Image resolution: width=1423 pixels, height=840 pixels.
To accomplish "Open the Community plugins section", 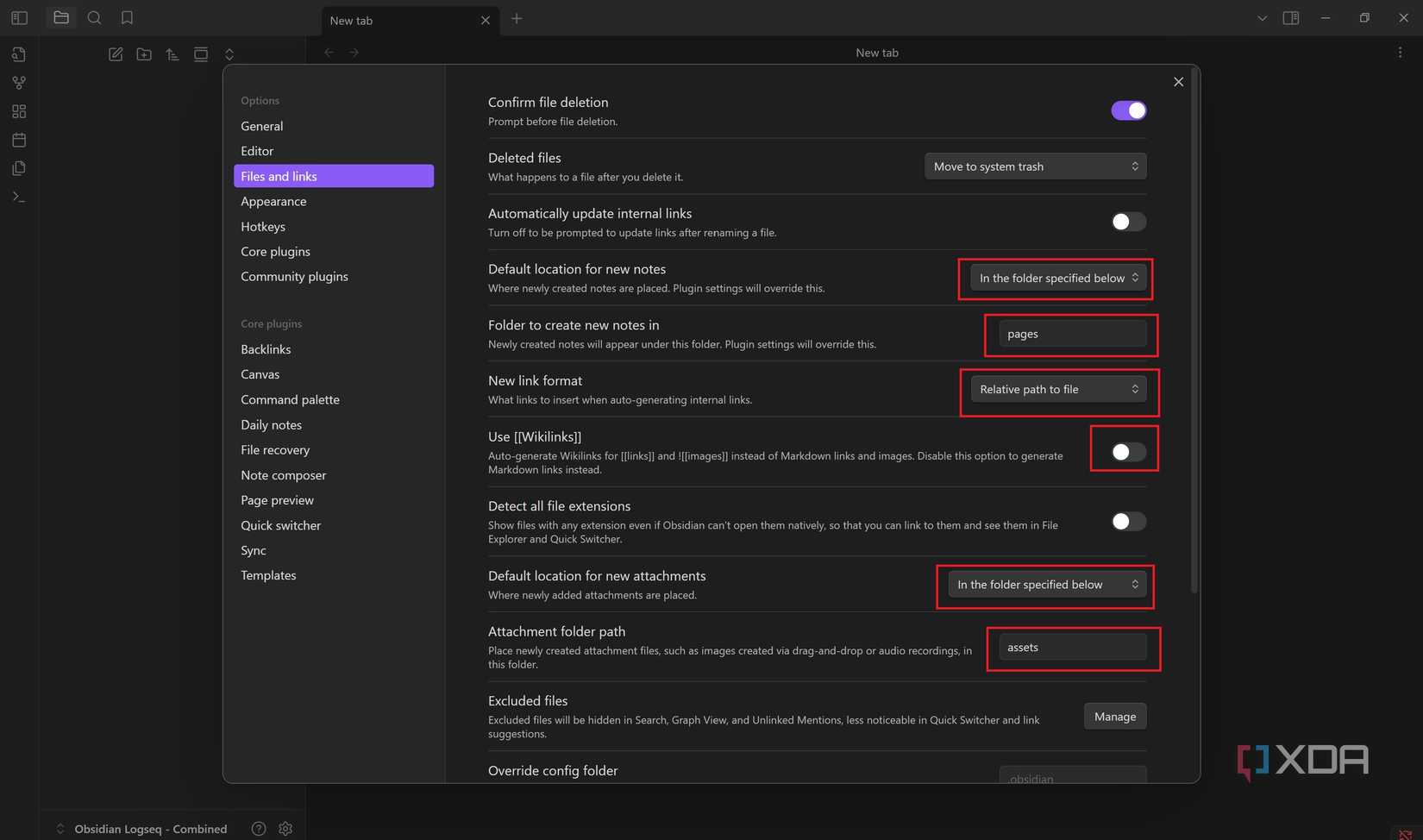I will click(294, 276).
